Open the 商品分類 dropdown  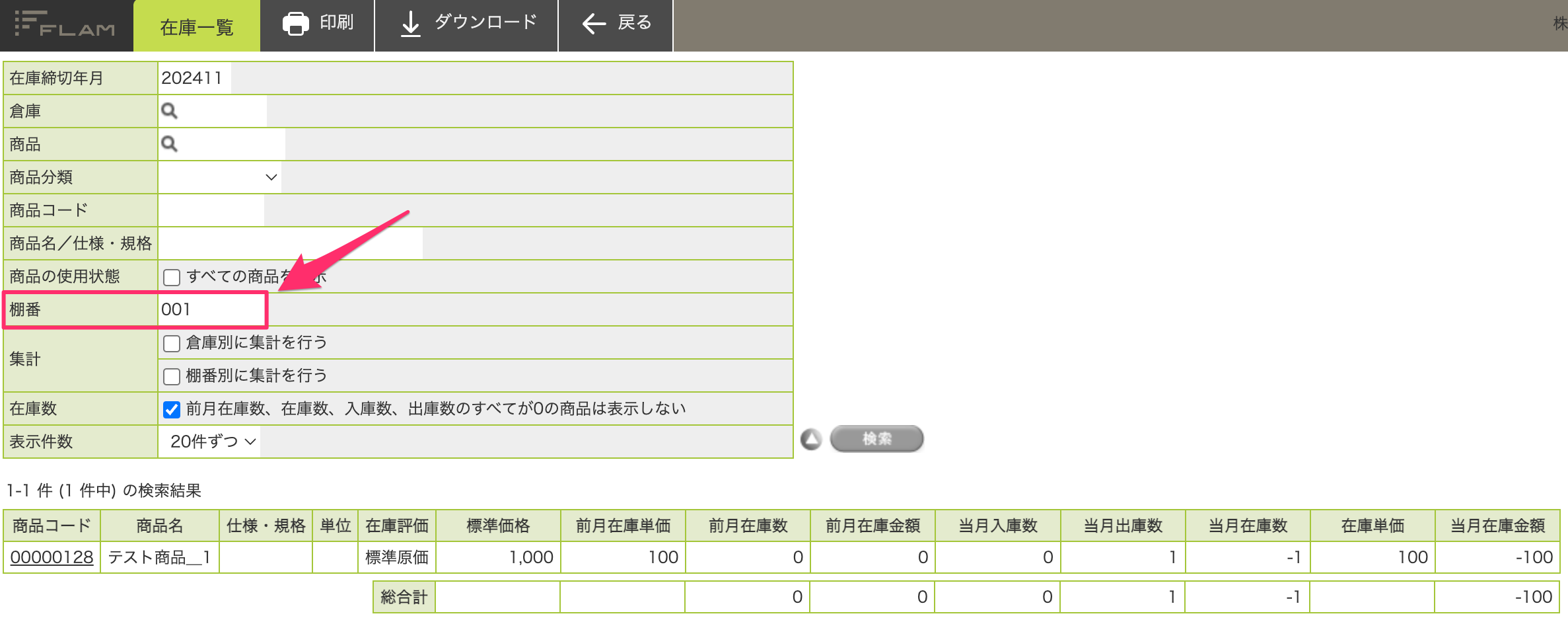pyautogui.click(x=220, y=177)
